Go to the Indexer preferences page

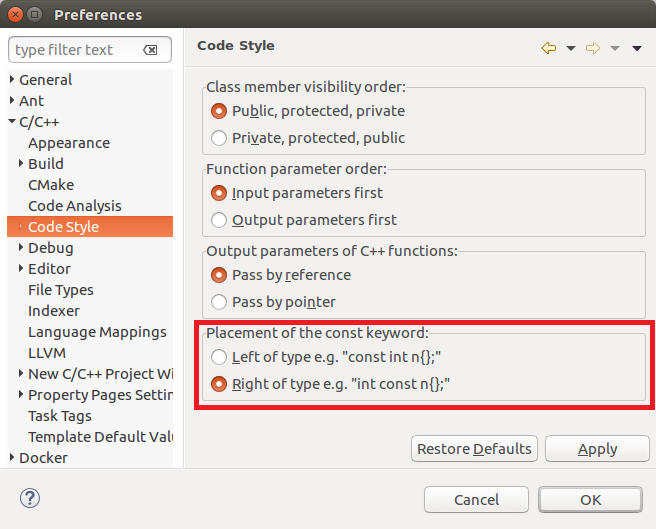click(54, 311)
